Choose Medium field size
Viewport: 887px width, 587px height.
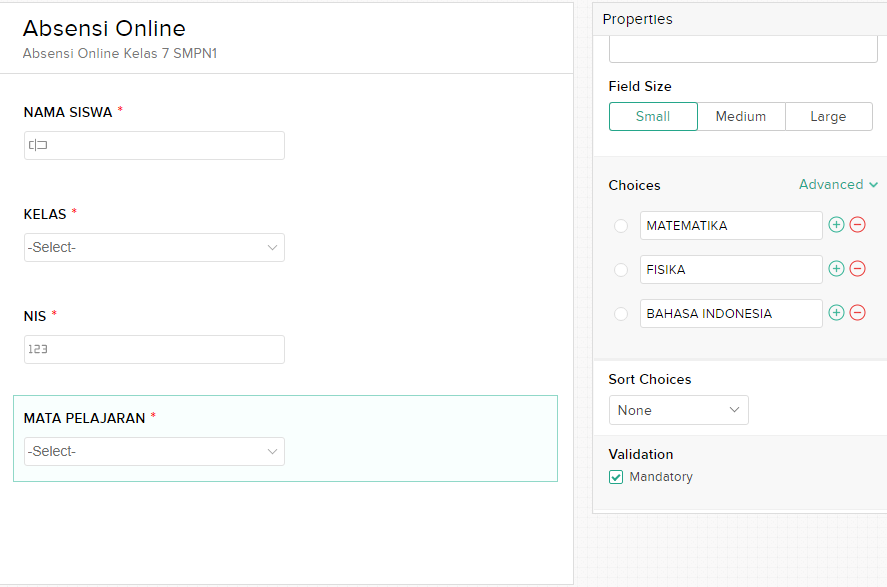pyautogui.click(x=741, y=116)
